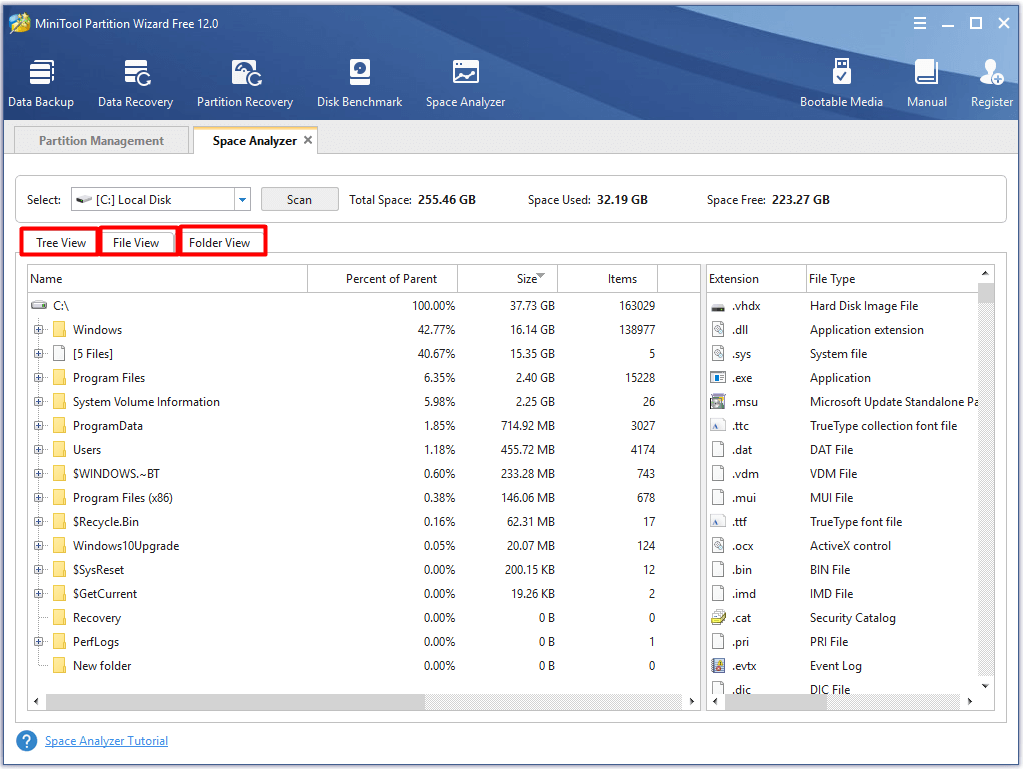Click the C:\ drive icon in the tree
This screenshot has width=1023, height=769.
(x=39, y=305)
